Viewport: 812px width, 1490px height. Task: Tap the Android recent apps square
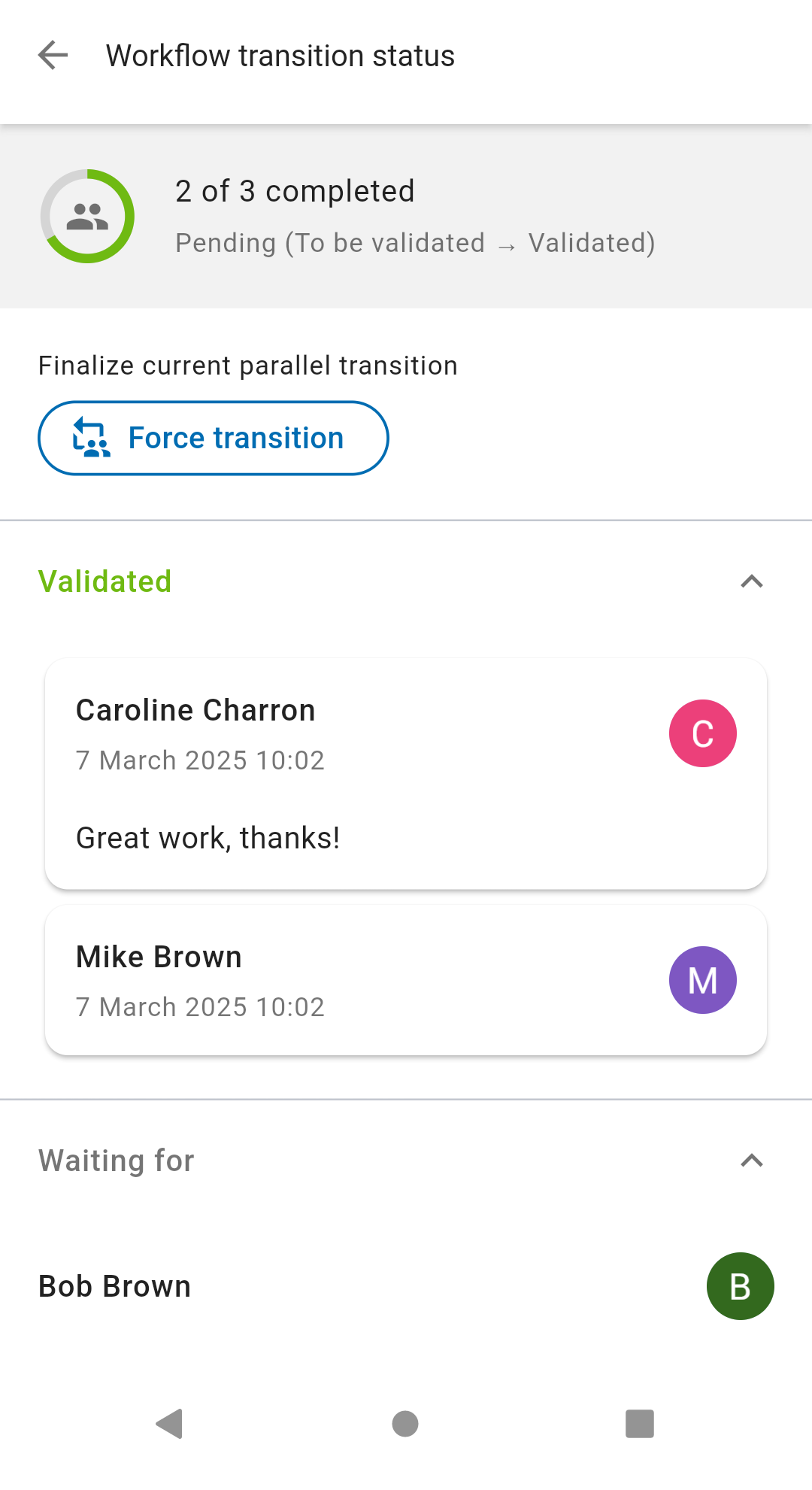(640, 1424)
